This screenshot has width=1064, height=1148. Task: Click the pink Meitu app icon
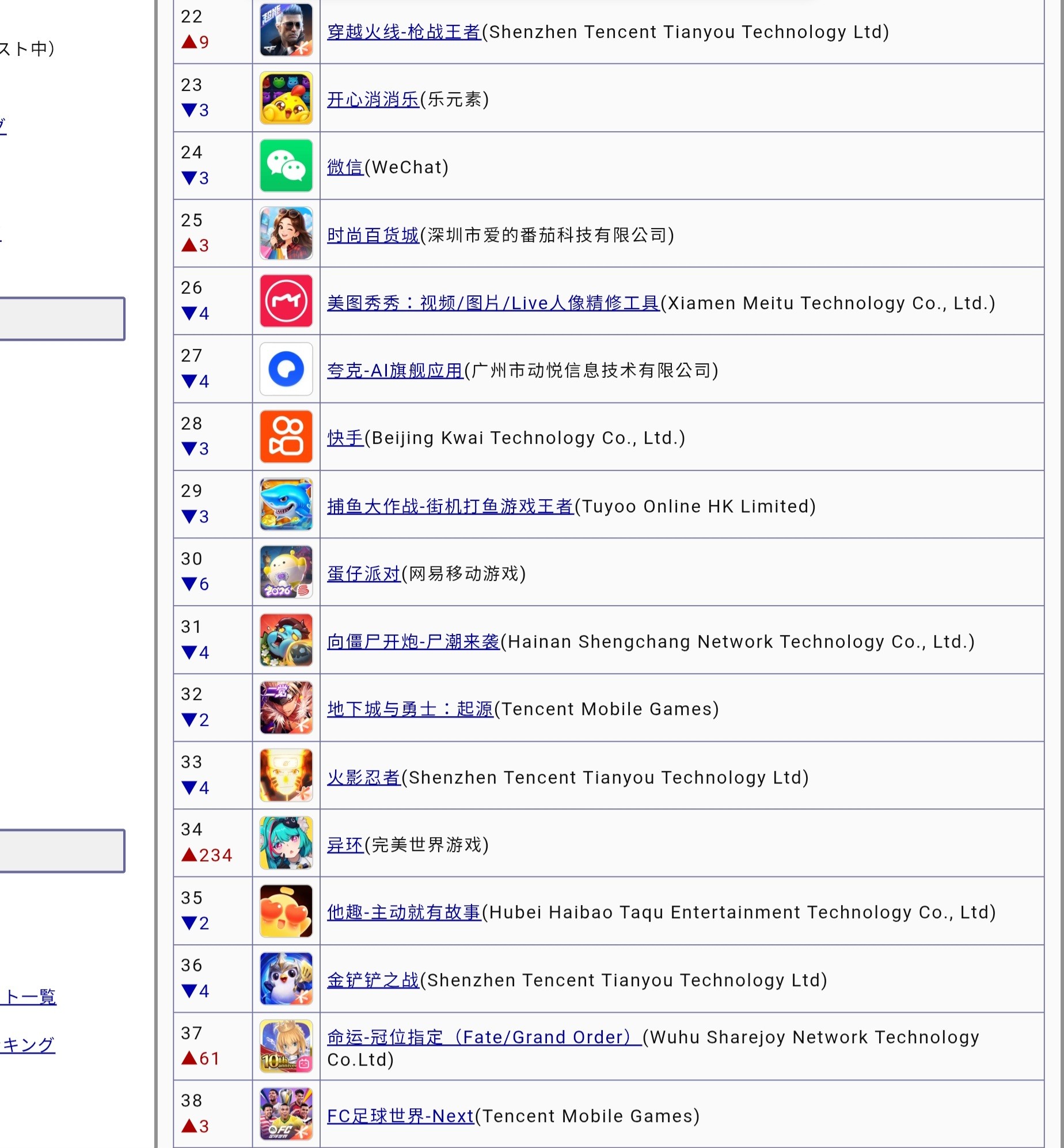(286, 301)
